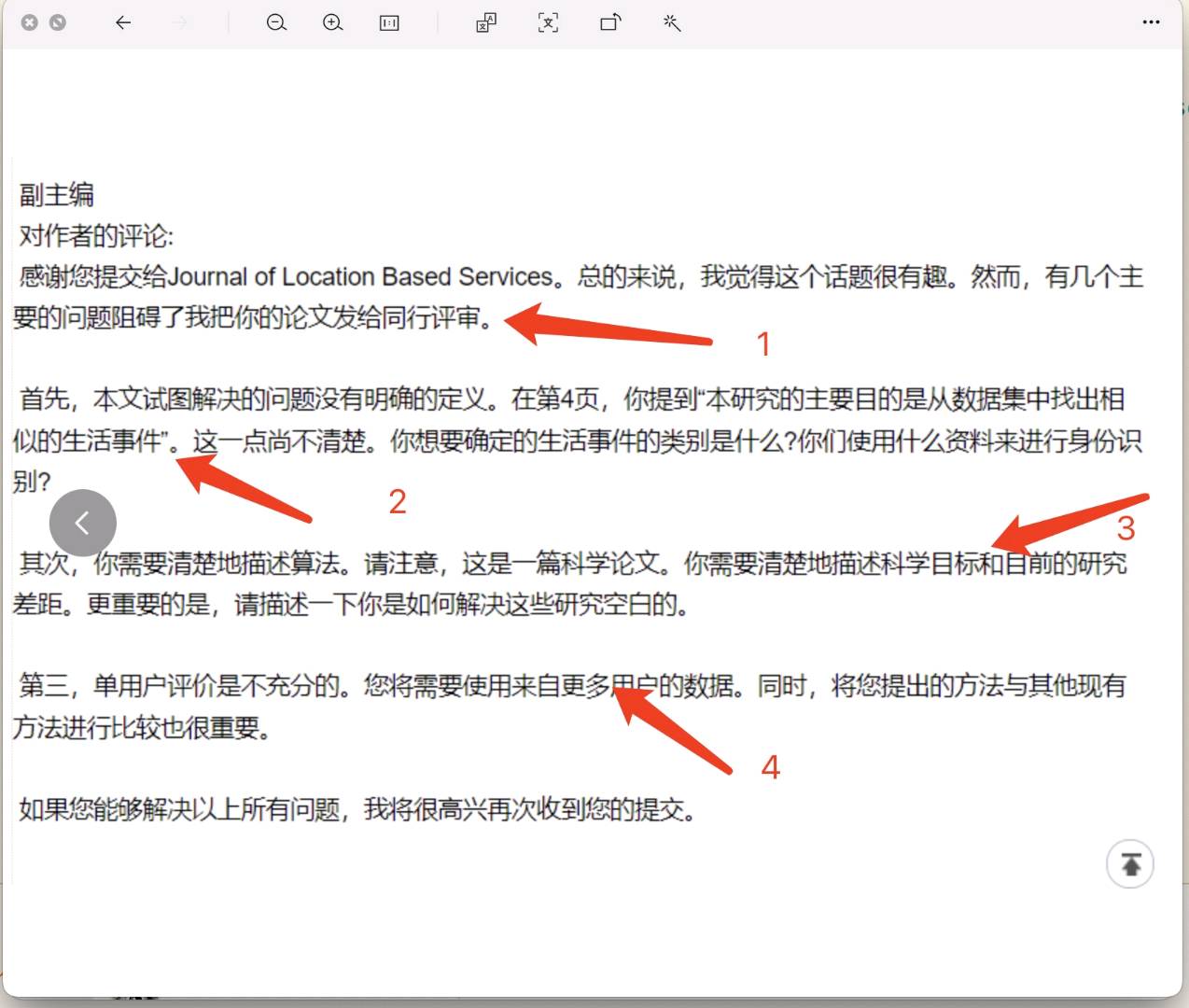Open the magic wand edit tool
Screen dimensions: 1189x1008
672,23
